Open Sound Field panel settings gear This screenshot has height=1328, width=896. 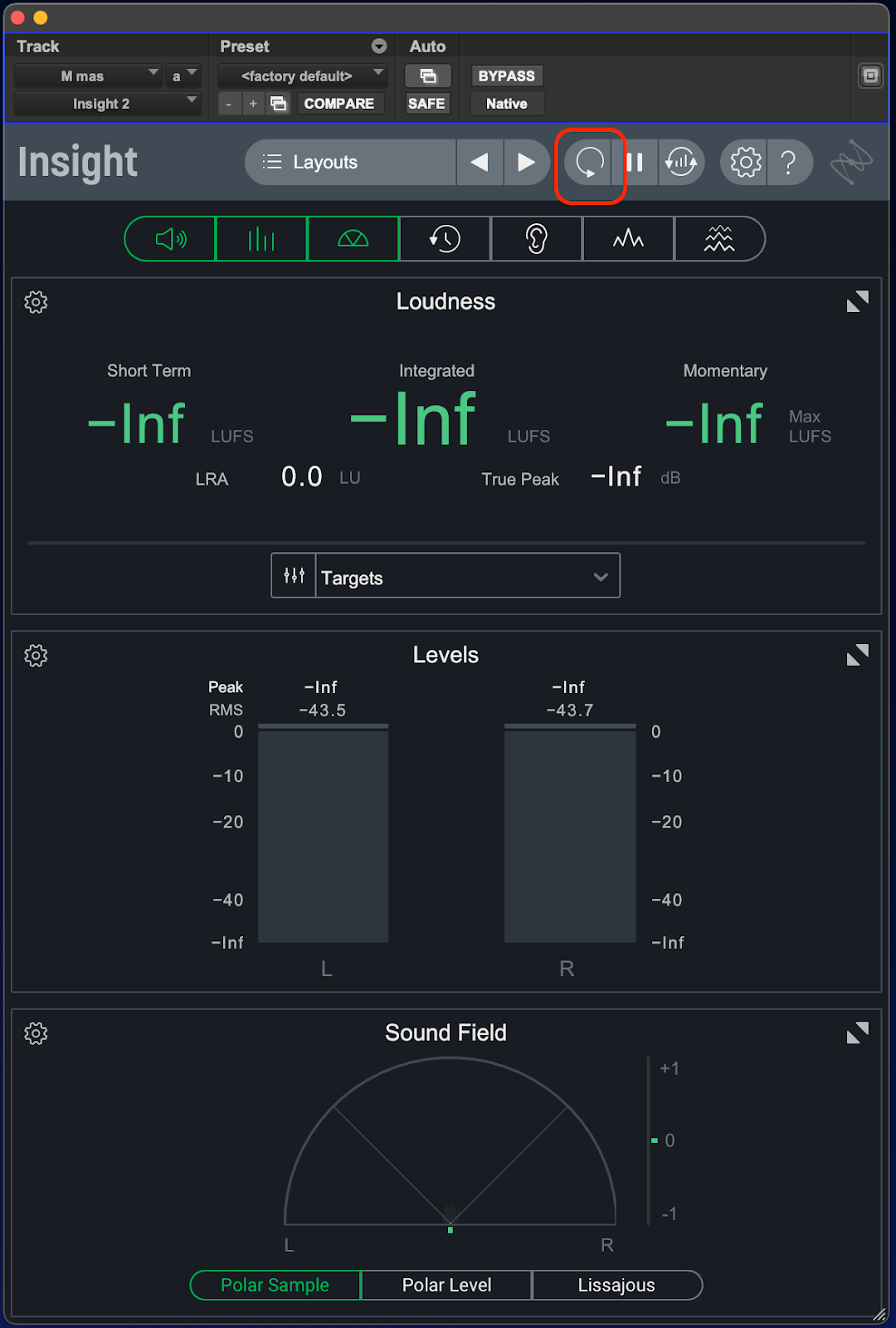coord(36,1033)
